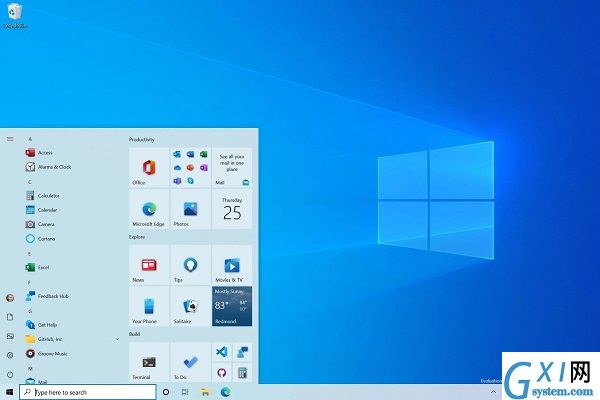
Task: Select the Recycle Bin desktop icon
Action: pos(15,16)
